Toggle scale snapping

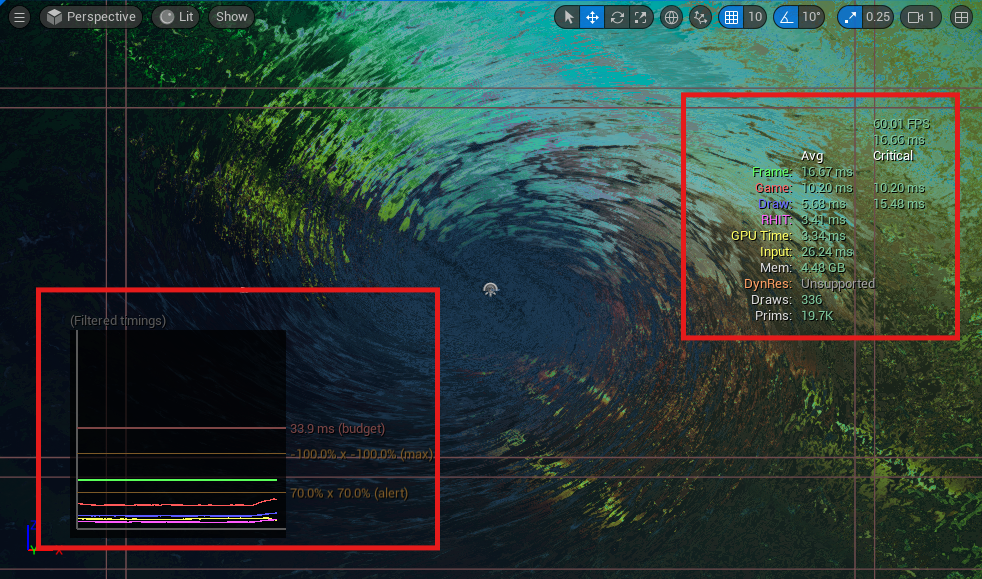[x=850, y=17]
